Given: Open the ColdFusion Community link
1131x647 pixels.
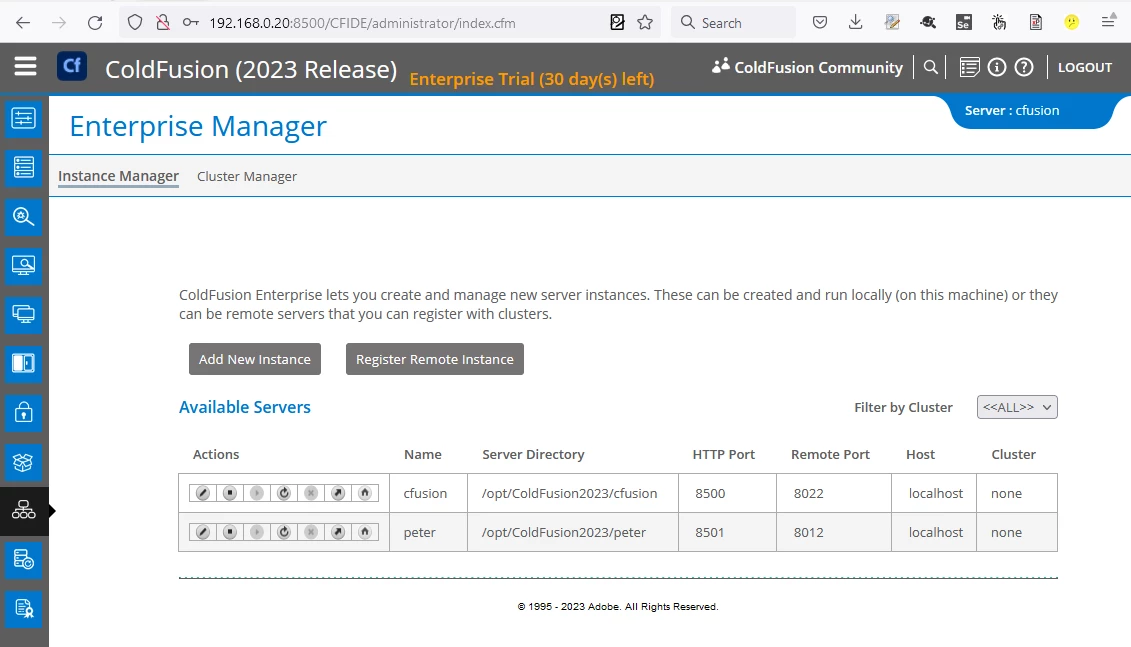Looking at the screenshot, I should click(807, 67).
